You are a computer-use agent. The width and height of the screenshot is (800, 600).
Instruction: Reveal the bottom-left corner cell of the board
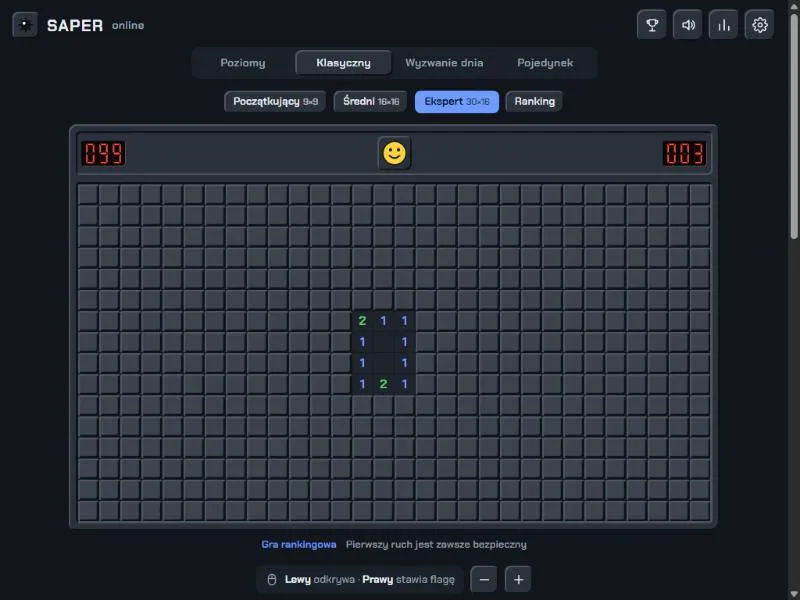point(88,511)
